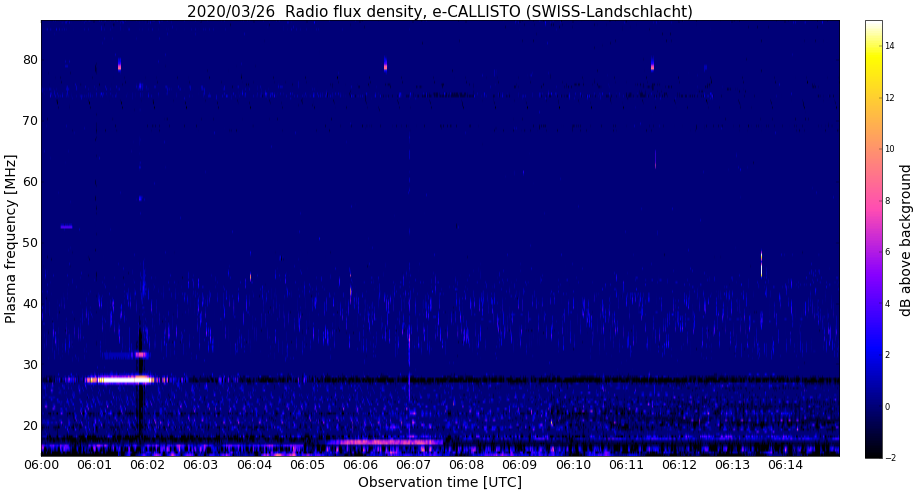Click the colorbar tick value 12
Viewport: 919px width, 494px height.
coord(890,97)
